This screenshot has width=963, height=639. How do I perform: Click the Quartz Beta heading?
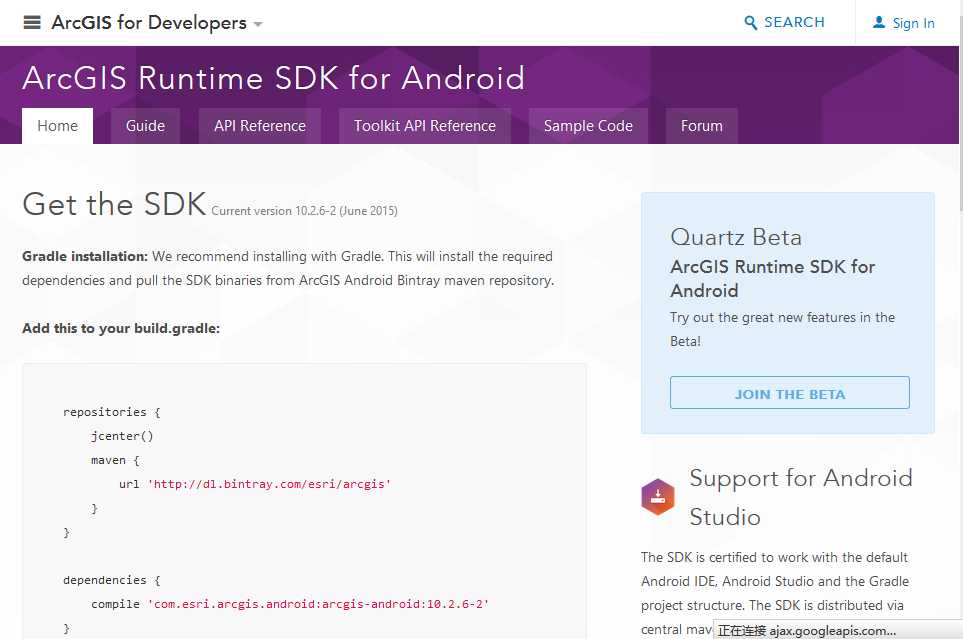pos(736,237)
